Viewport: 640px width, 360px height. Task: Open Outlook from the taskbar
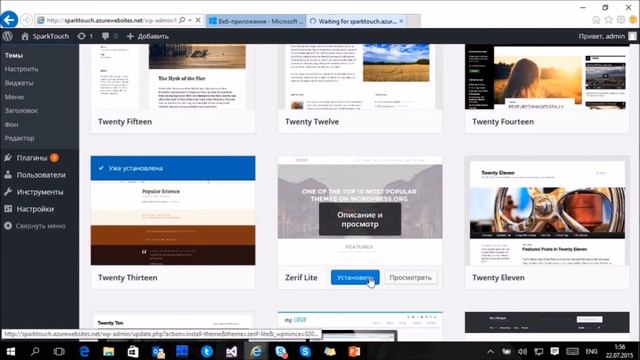[x=158, y=351]
